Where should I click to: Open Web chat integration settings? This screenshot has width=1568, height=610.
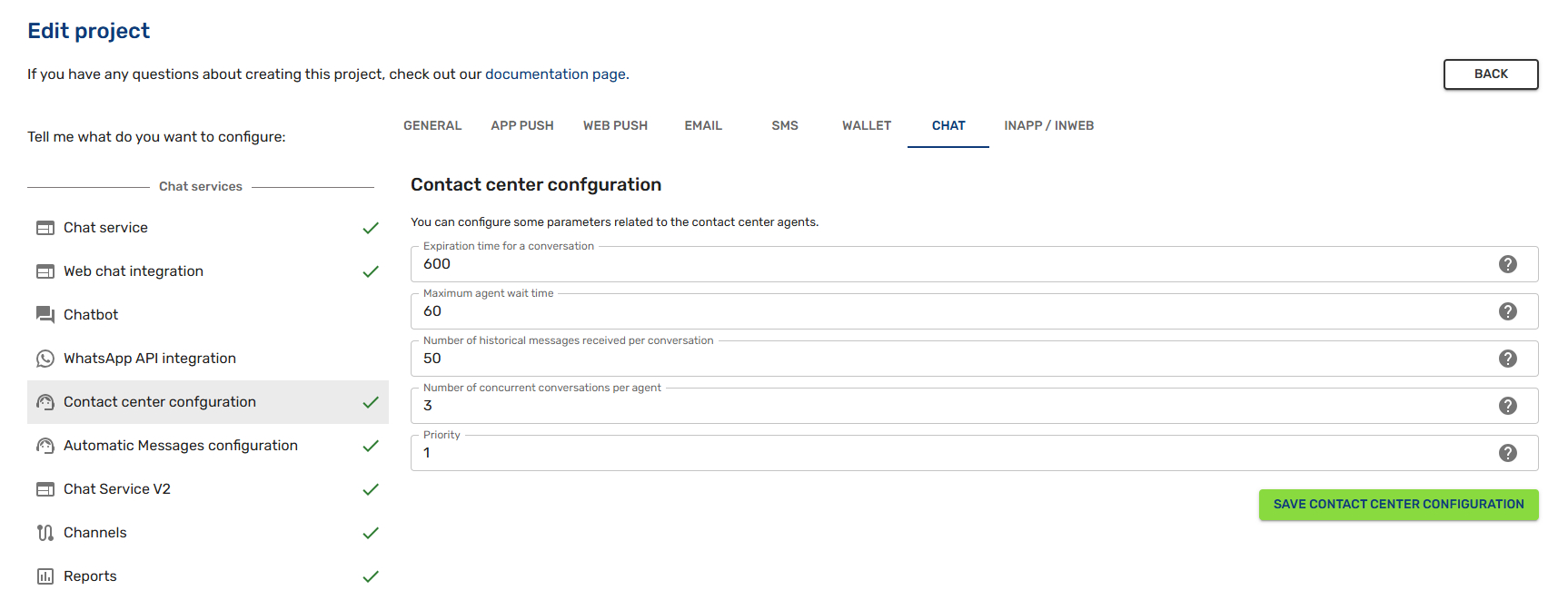tap(208, 271)
